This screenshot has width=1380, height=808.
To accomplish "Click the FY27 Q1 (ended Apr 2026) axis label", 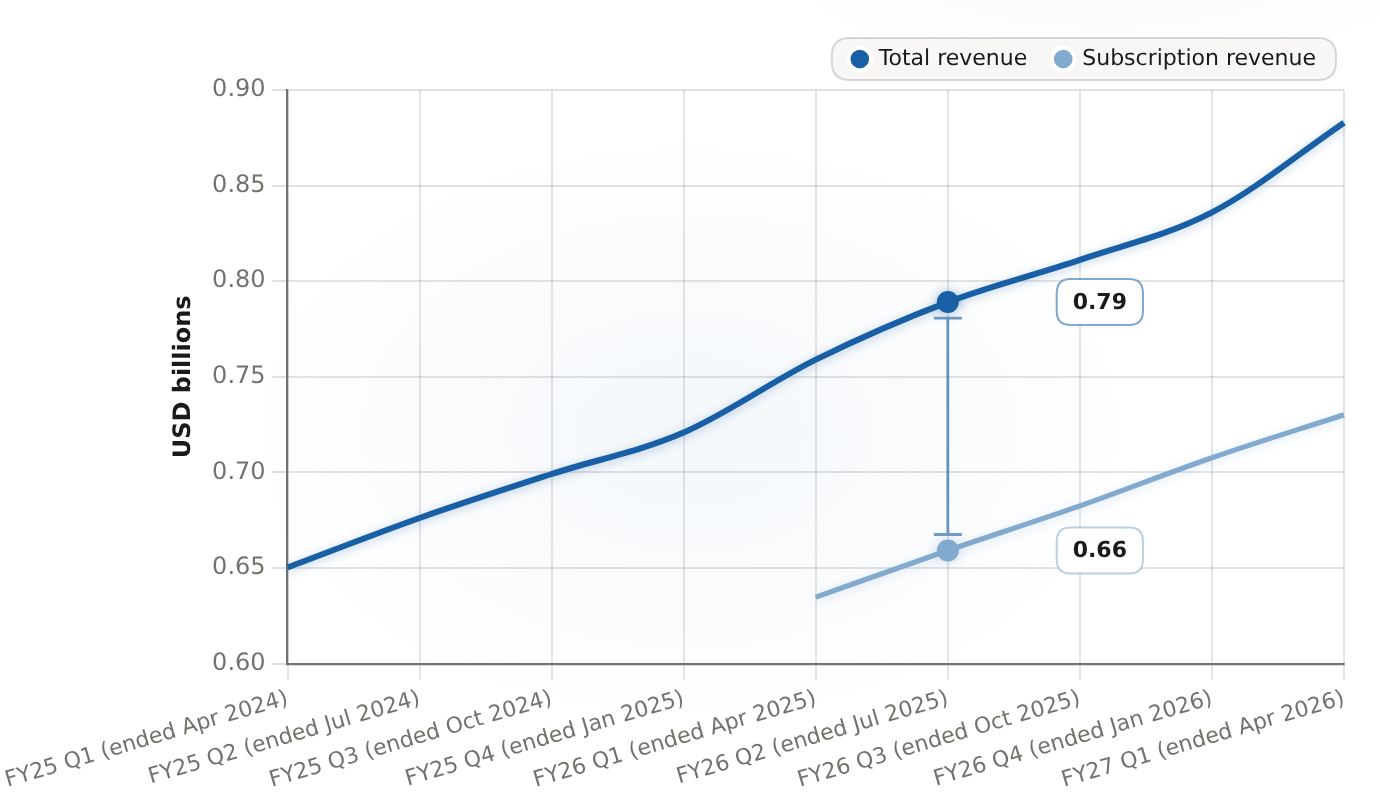I will coord(1205,737).
